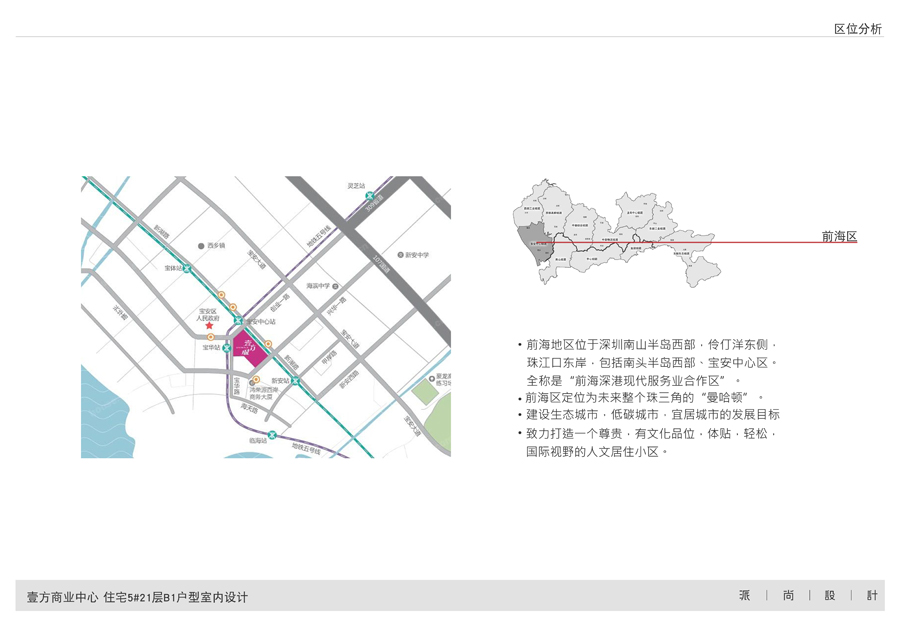Click the 宝体站 metro station icon
This screenshot has width=900, height=636.
tap(187, 268)
